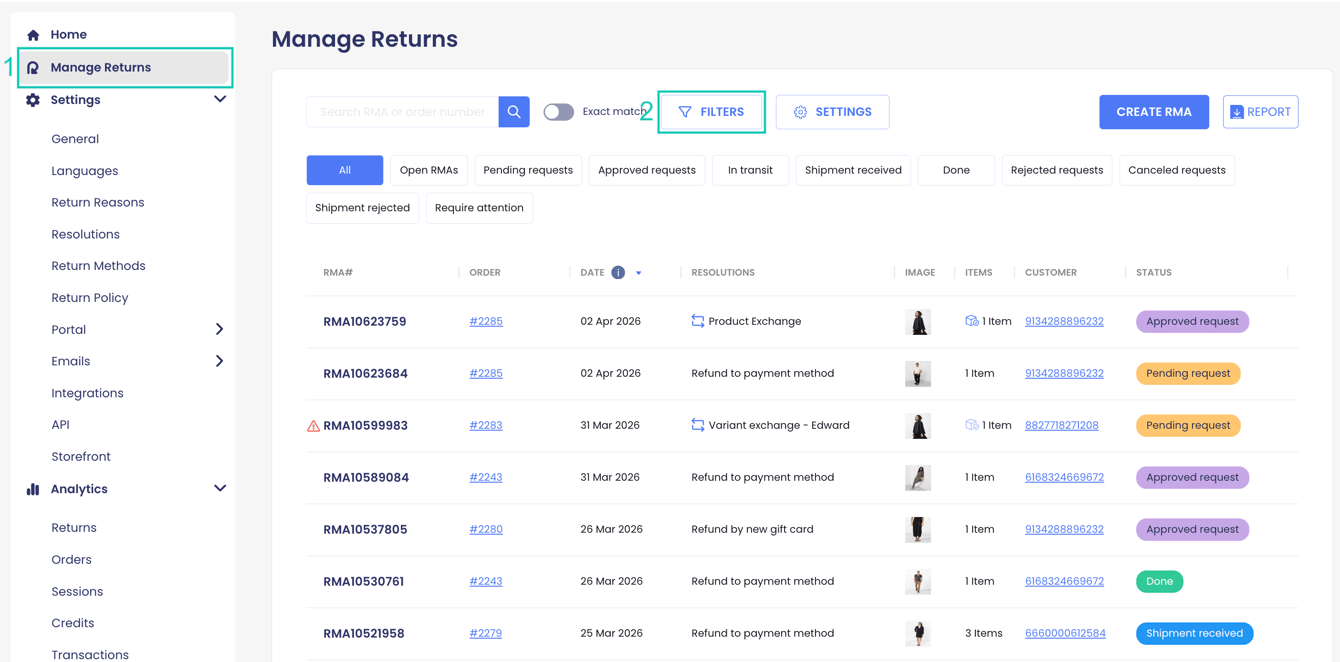This screenshot has height=662, width=1340.
Task: Open Returns under Analytics
Action: (x=74, y=528)
